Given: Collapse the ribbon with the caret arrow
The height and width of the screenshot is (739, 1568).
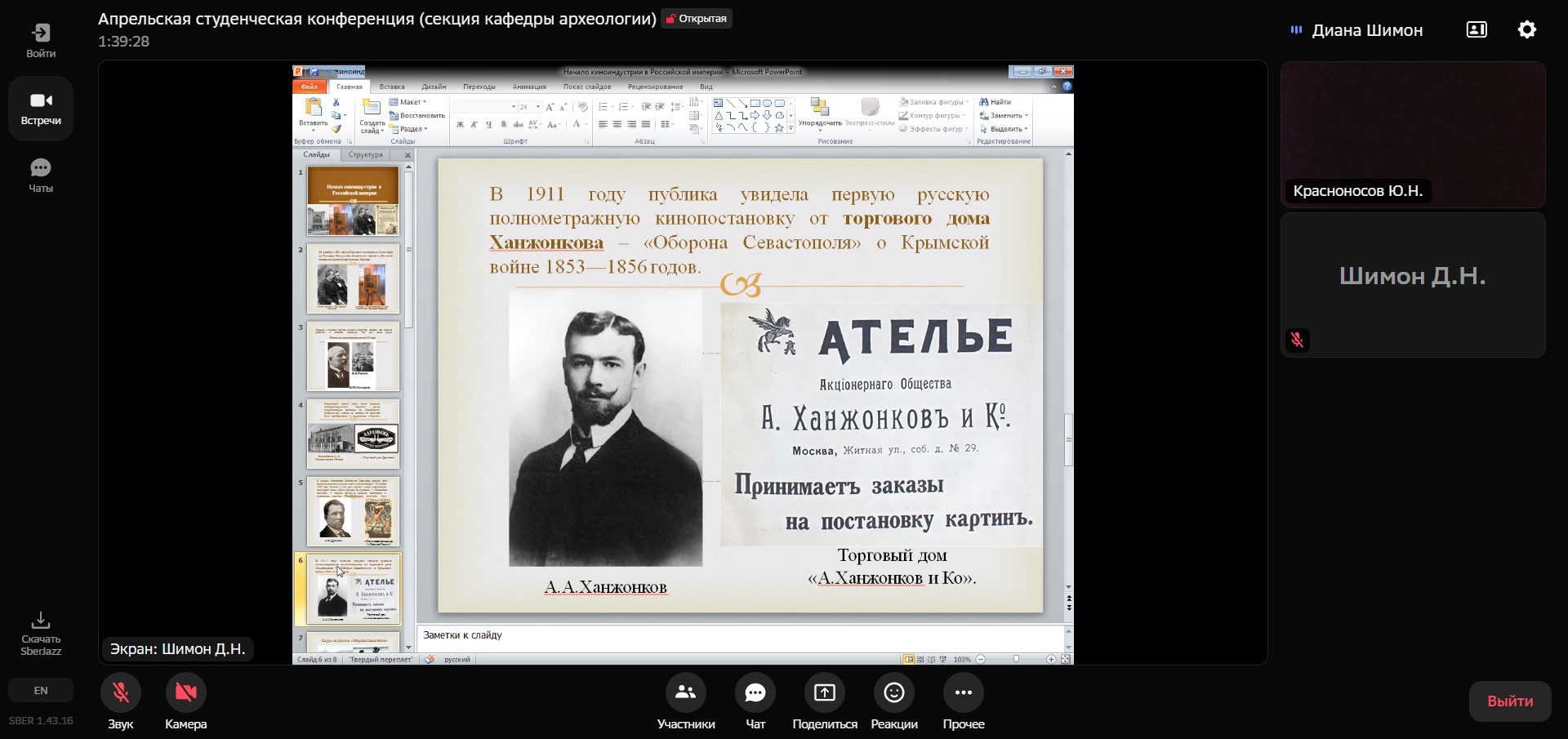Looking at the screenshot, I should tap(1053, 87).
